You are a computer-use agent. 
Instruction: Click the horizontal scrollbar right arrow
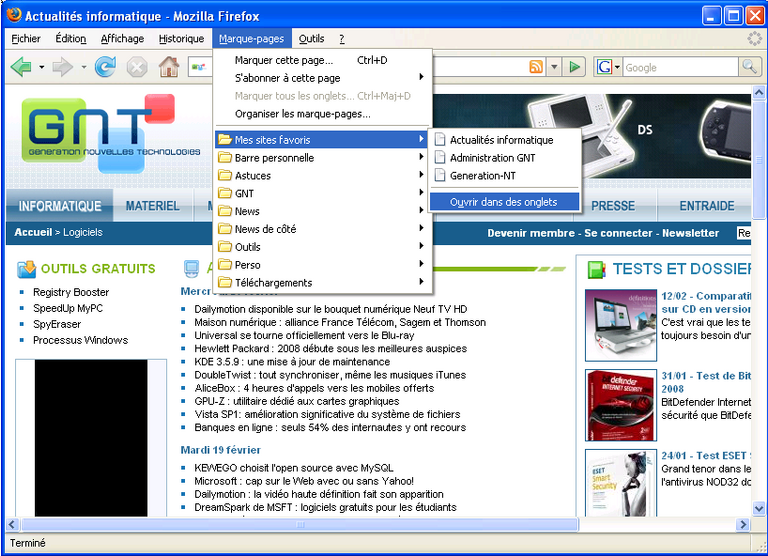coord(743,525)
